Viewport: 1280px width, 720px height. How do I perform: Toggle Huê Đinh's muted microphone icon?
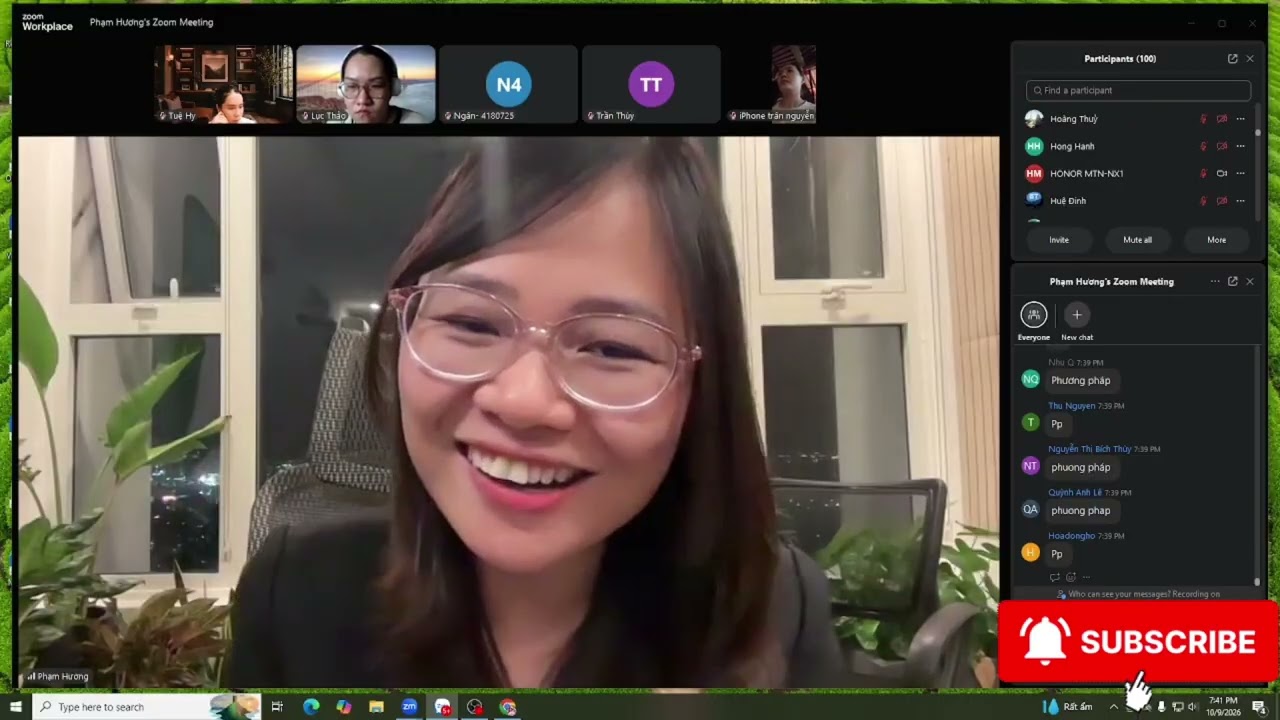click(1204, 201)
